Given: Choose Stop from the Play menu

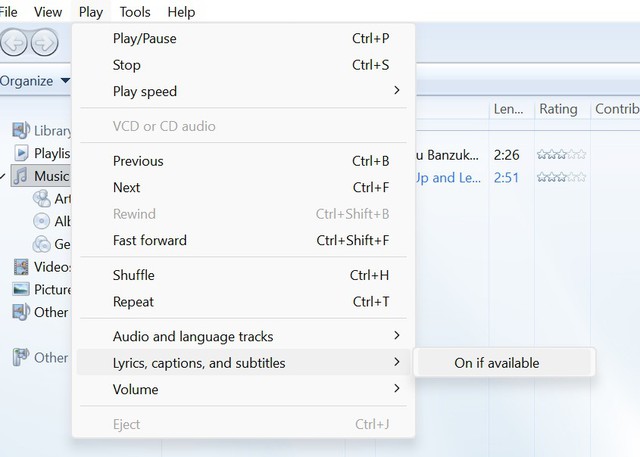Looking at the screenshot, I should [x=243, y=65].
